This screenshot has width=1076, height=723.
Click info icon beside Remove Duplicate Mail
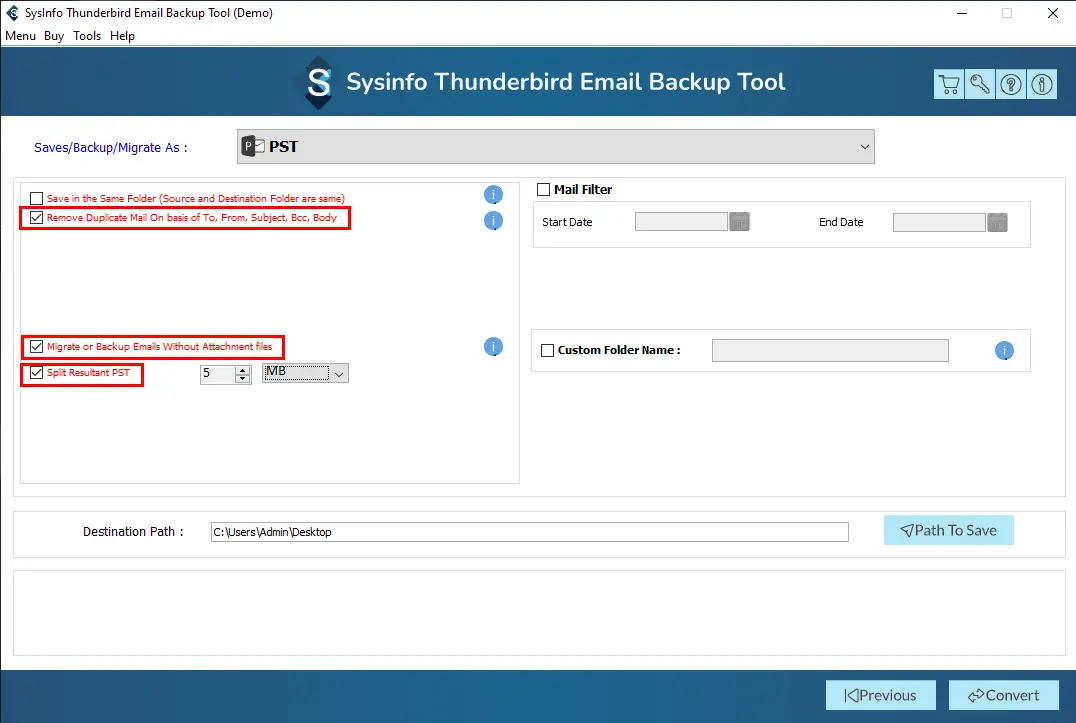pyautogui.click(x=493, y=220)
